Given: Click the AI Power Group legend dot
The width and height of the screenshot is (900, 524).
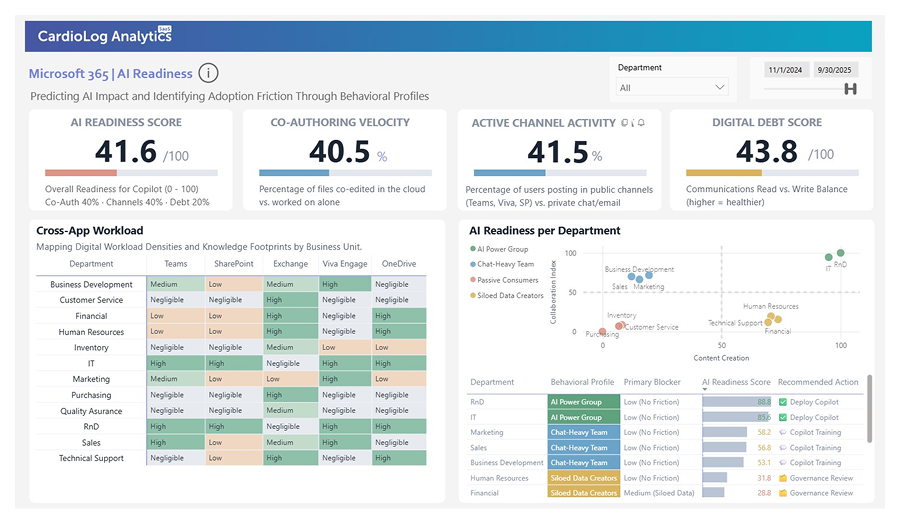Looking at the screenshot, I should point(473,249).
